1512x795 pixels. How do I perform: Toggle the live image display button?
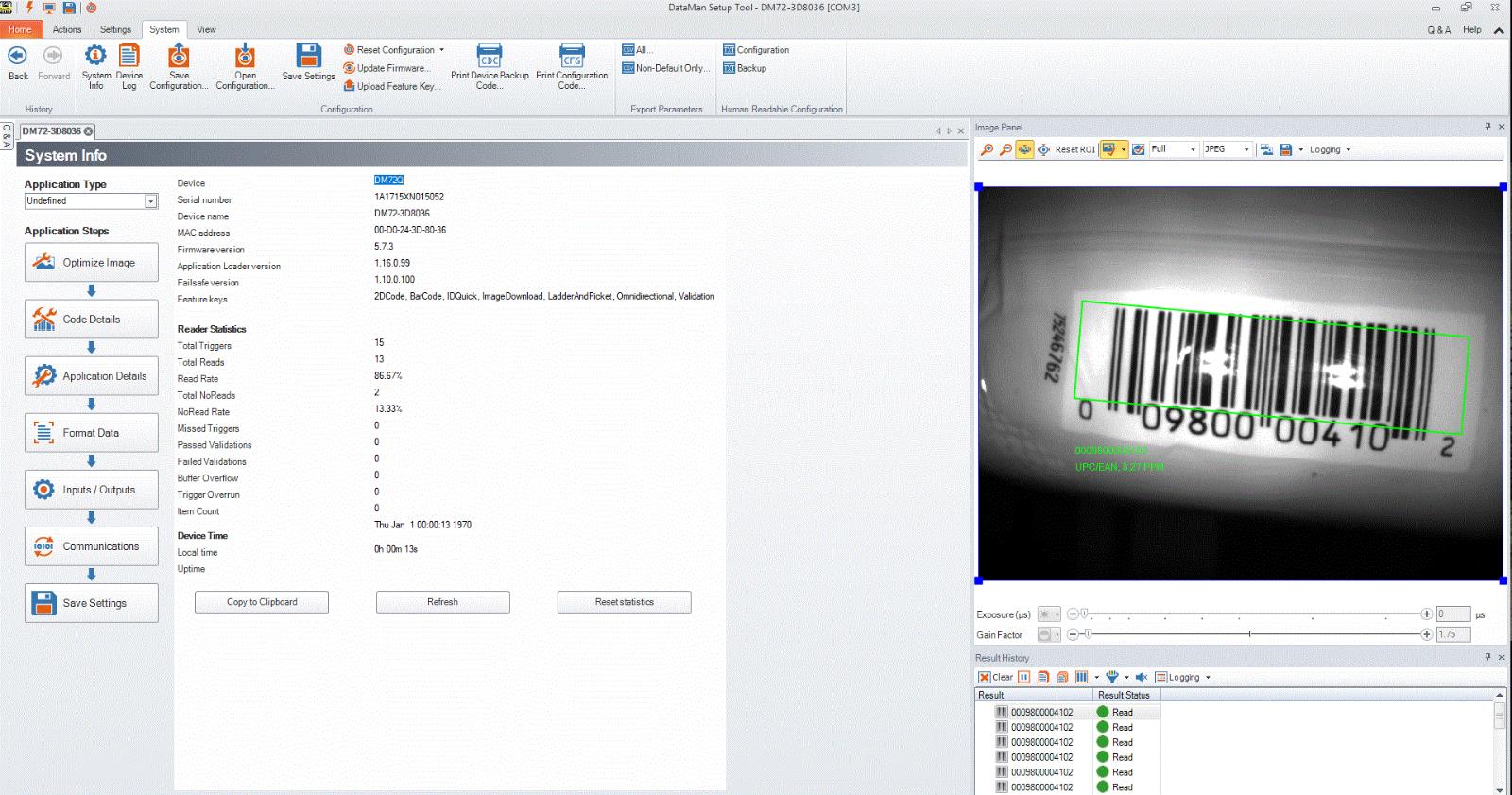click(1108, 149)
